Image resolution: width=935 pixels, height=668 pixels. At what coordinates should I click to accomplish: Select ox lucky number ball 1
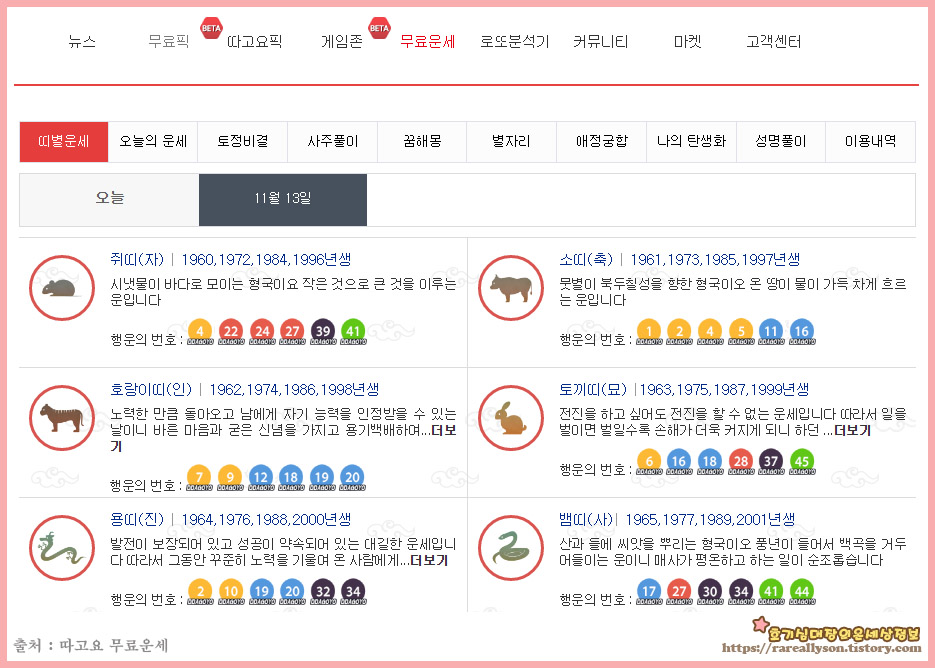point(649,332)
